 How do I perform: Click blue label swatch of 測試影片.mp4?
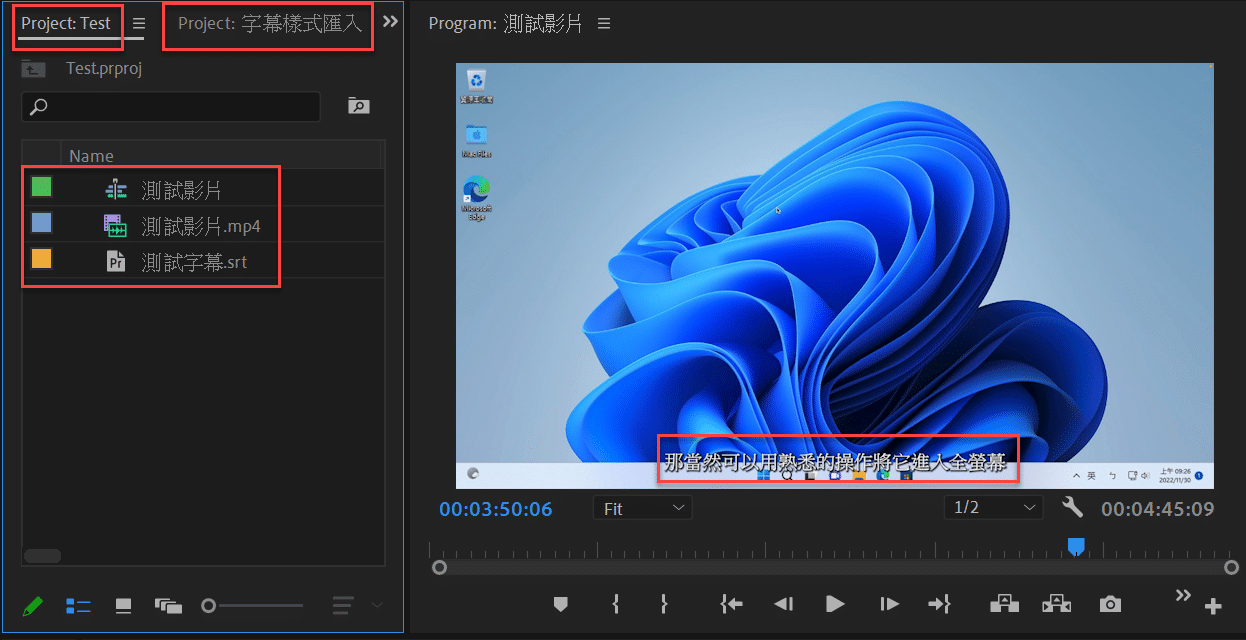tap(41, 222)
